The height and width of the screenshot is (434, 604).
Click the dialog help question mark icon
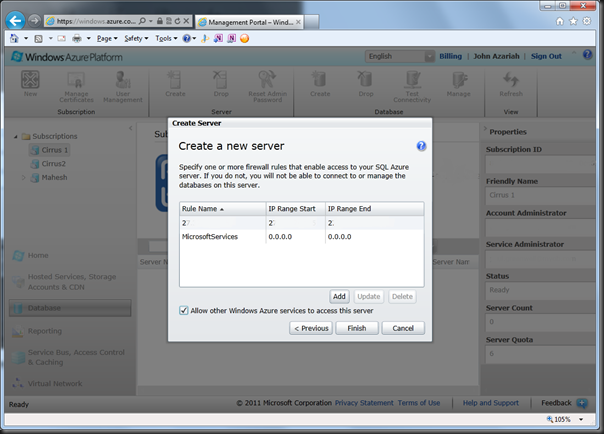[421, 146]
